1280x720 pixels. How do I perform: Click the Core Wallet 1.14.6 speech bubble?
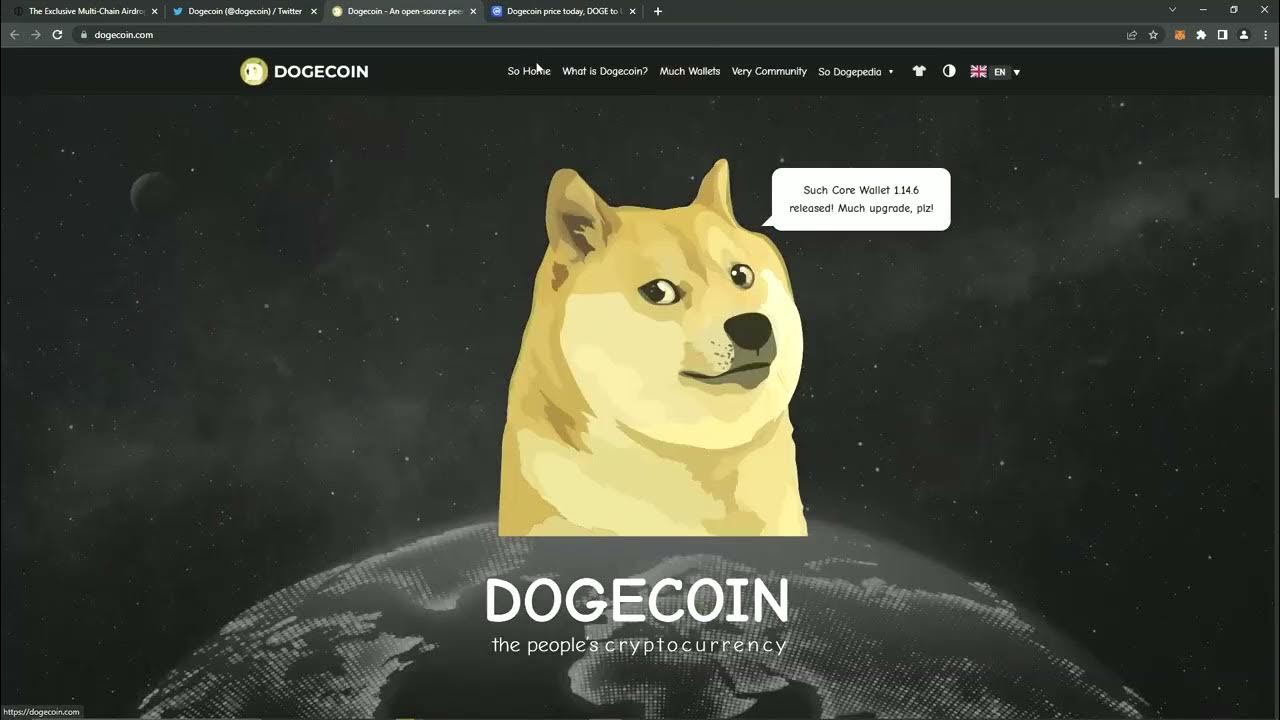click(861, 199)
